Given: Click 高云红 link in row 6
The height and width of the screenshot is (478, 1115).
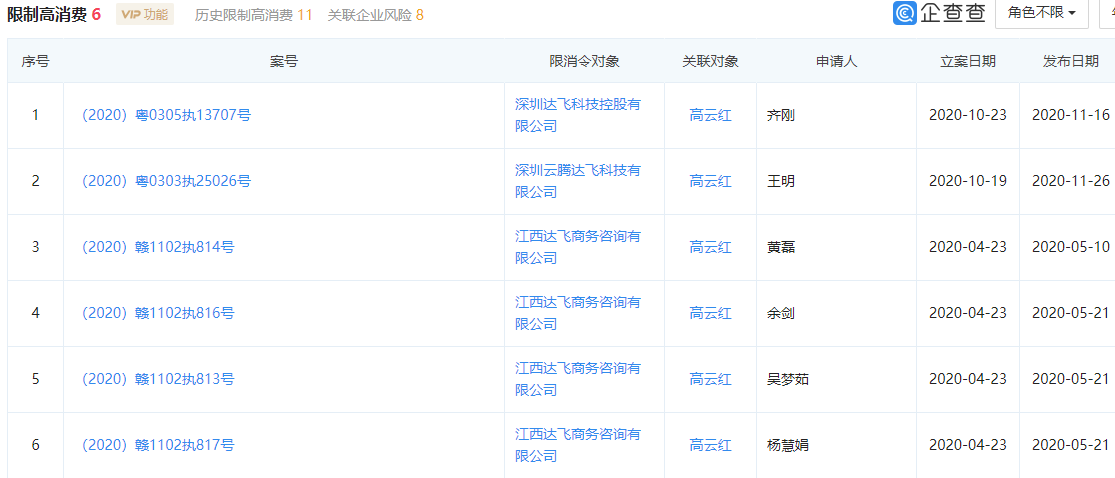Looking at the screenshot, I should click(x=710, y=445).
